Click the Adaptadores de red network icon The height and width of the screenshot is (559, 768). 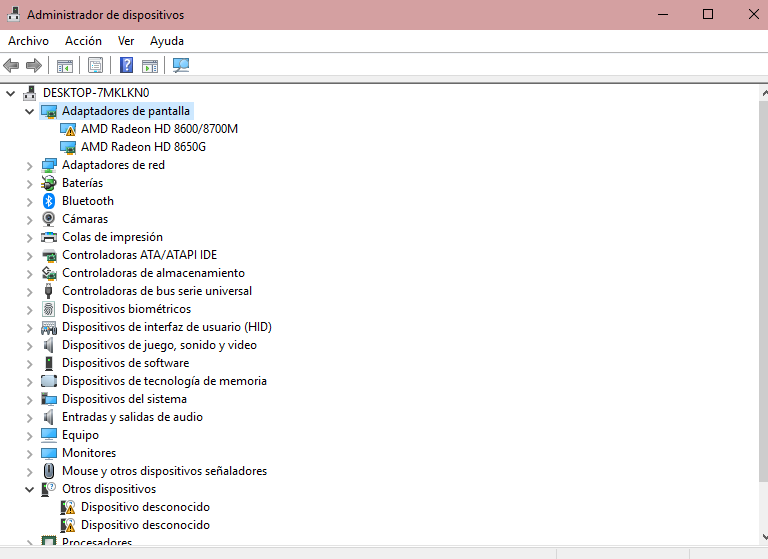click(x=49, y=165)
